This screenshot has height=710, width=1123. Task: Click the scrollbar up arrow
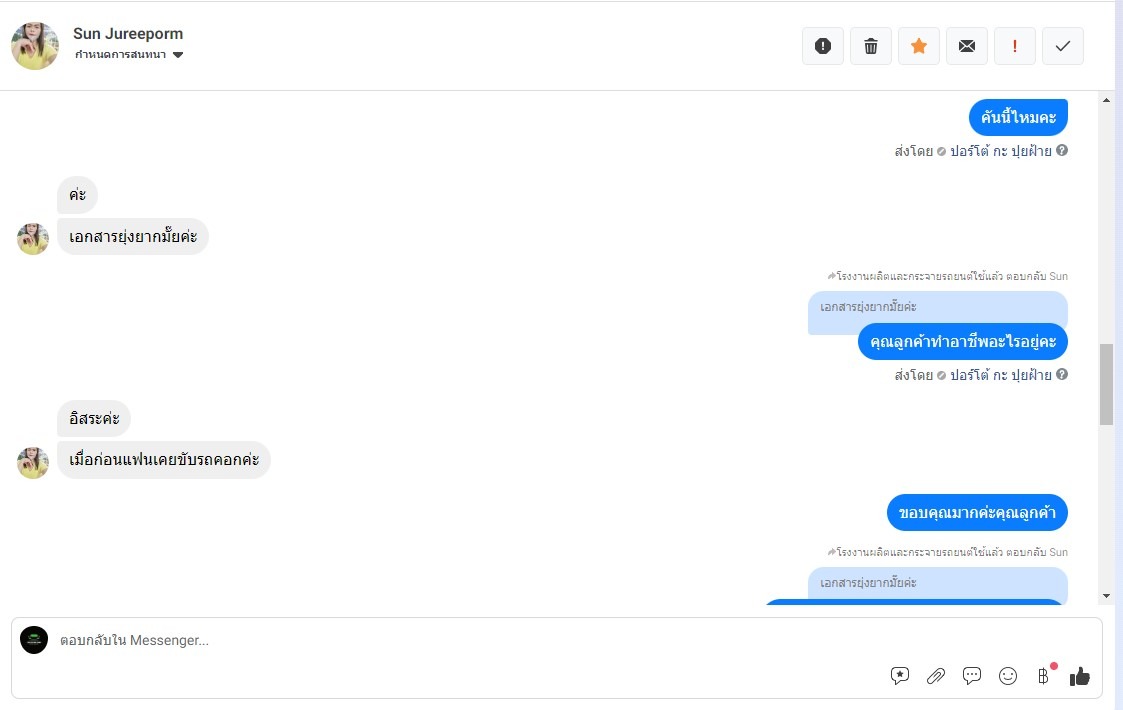1107,100
